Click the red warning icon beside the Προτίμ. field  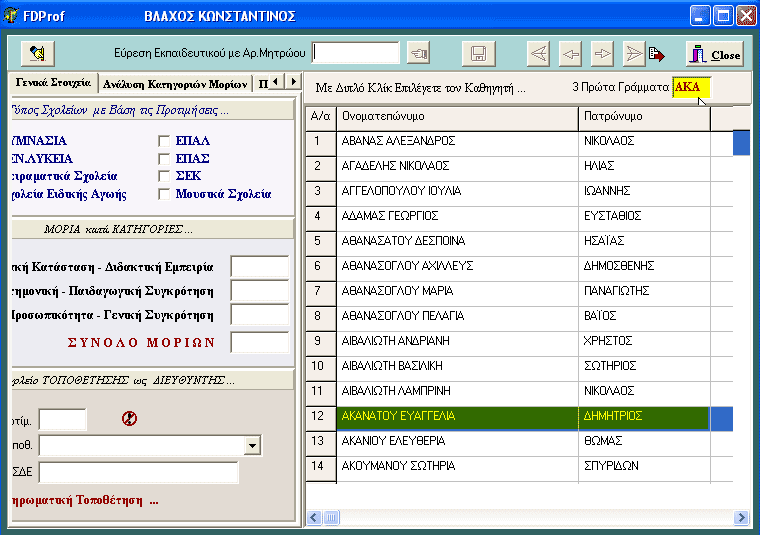(x=129, y=419)
